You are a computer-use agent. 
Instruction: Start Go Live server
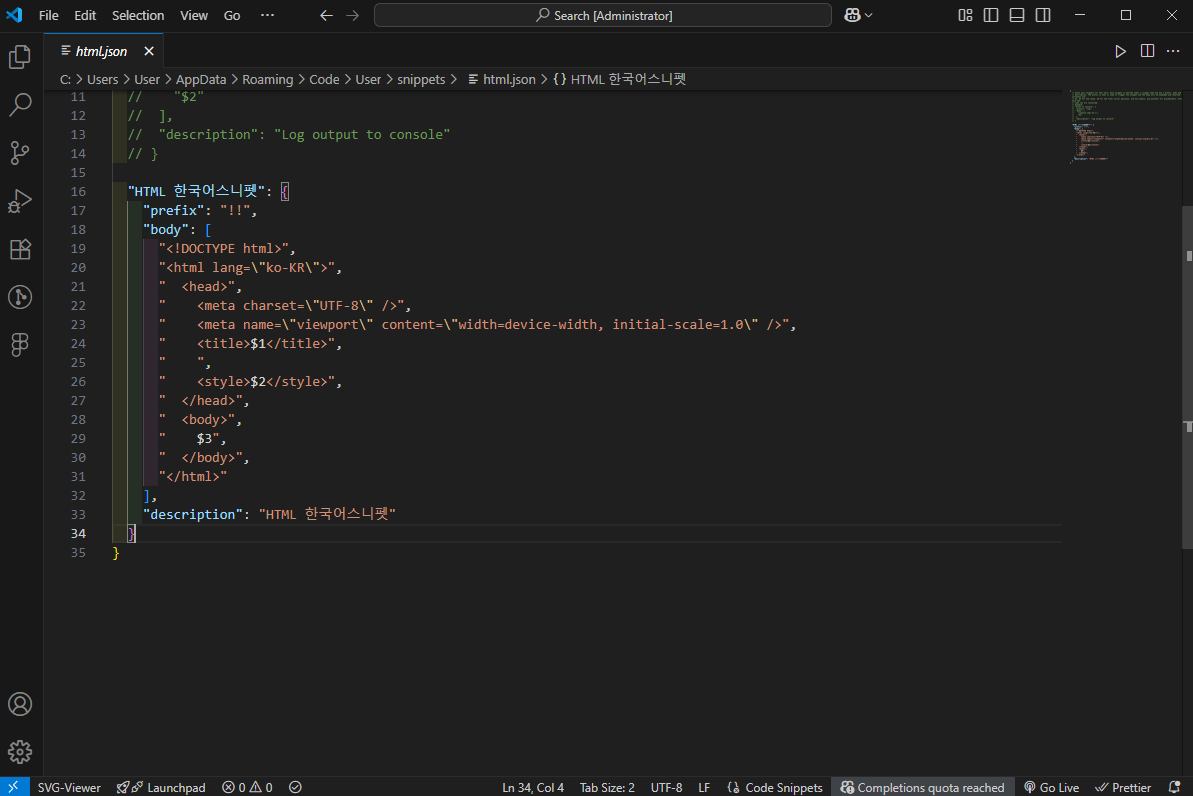coord(1051,787)
